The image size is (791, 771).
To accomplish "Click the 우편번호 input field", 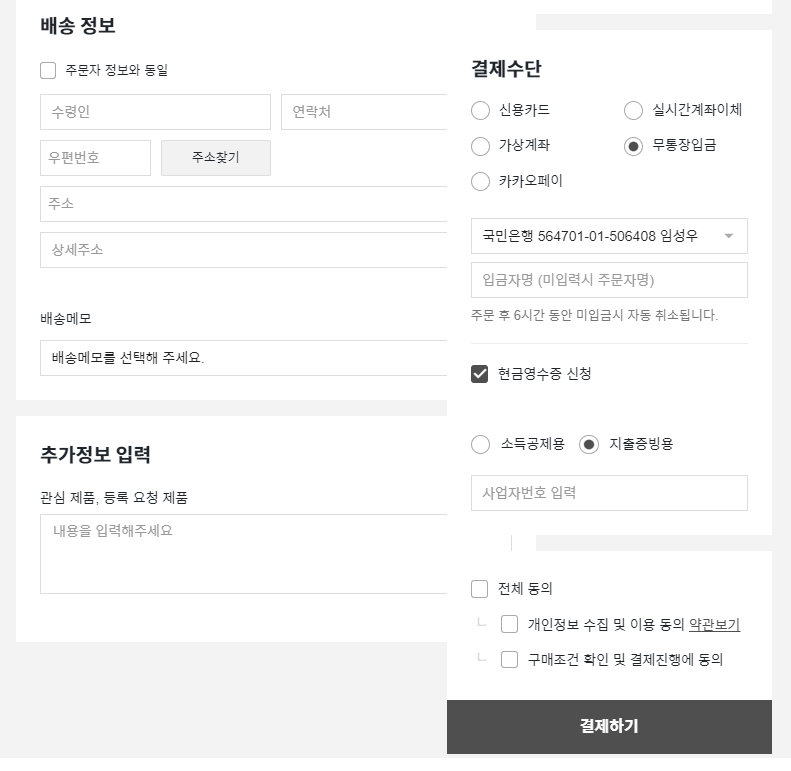I will (x=95, y=158).
